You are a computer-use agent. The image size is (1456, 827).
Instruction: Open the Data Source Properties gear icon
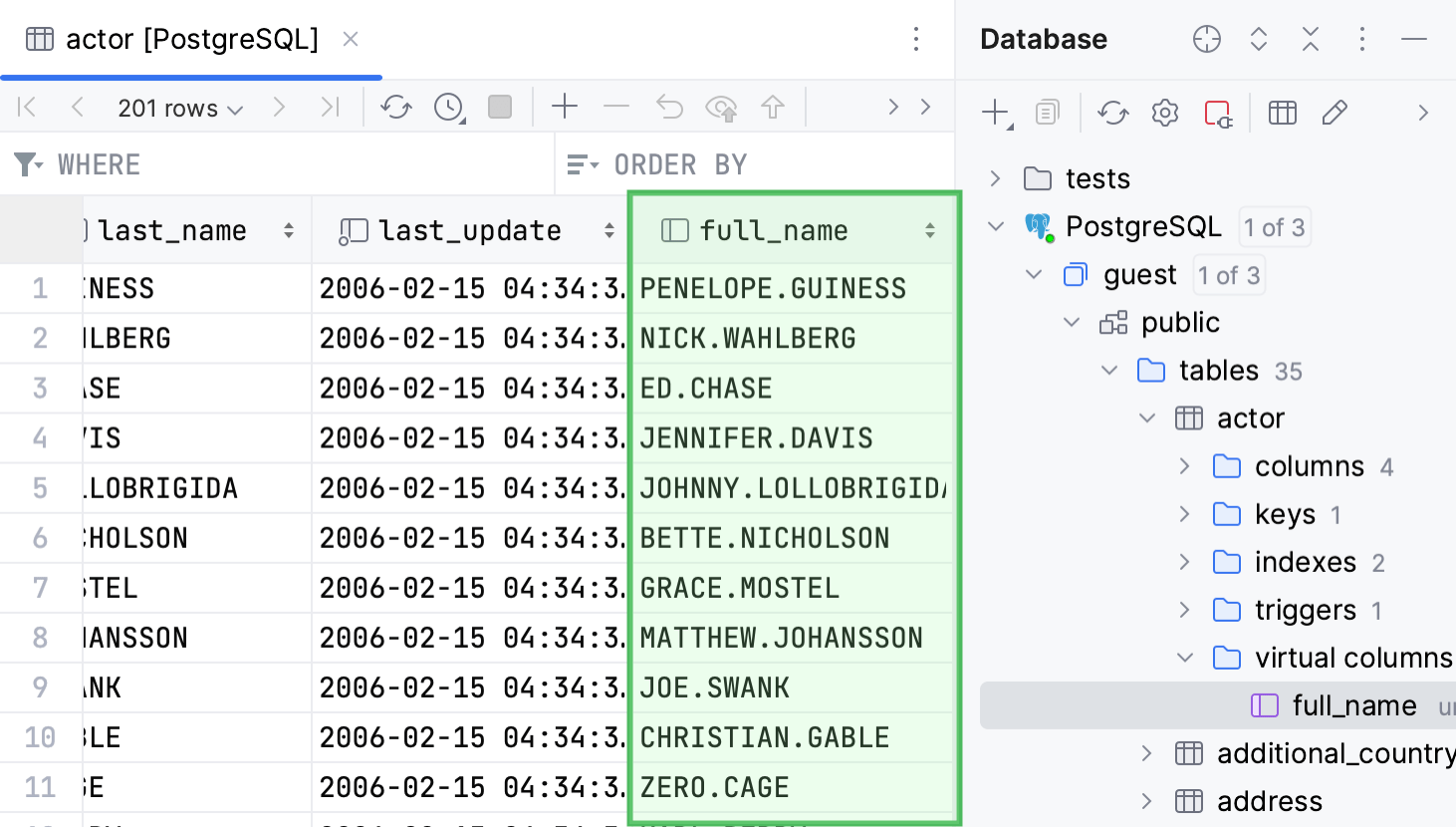(x=1164, y=113)
